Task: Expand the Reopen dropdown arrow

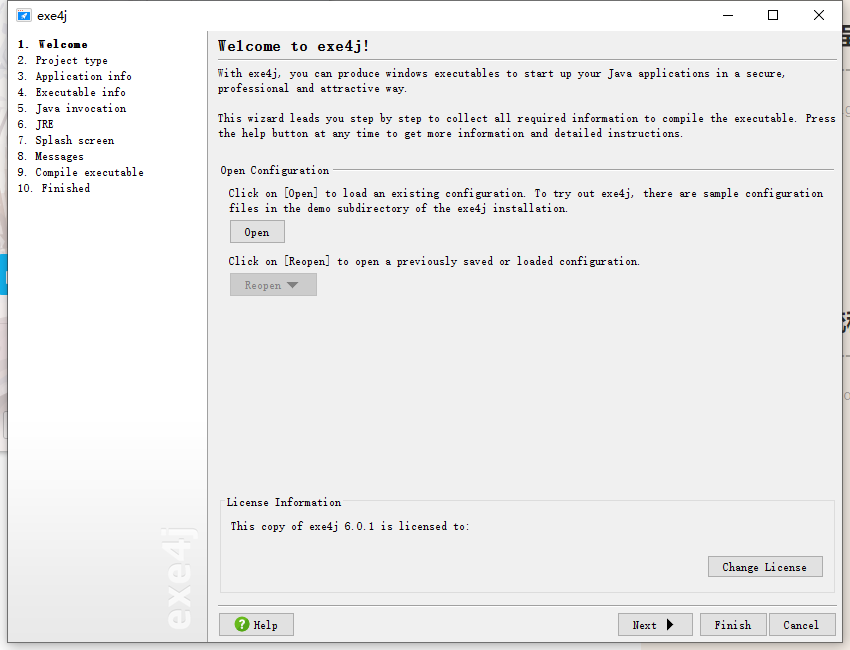Action: (292, 285)
